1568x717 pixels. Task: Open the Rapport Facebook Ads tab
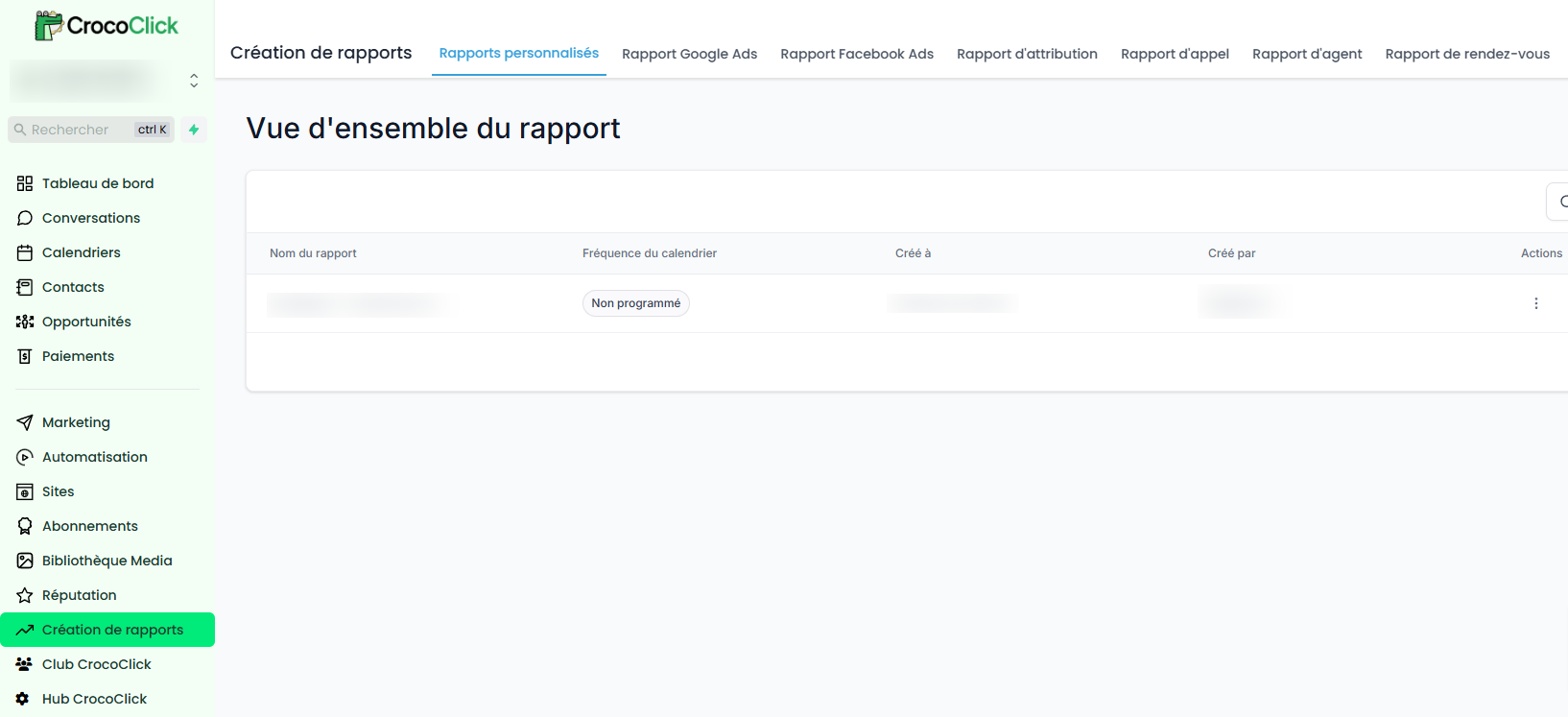pyautogui.click(x=857, y=54)
